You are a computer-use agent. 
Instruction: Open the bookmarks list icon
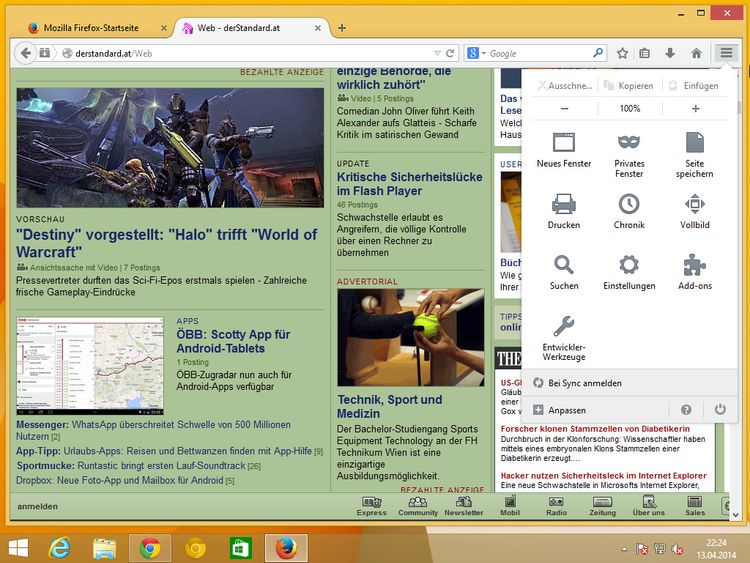[644, 53]
